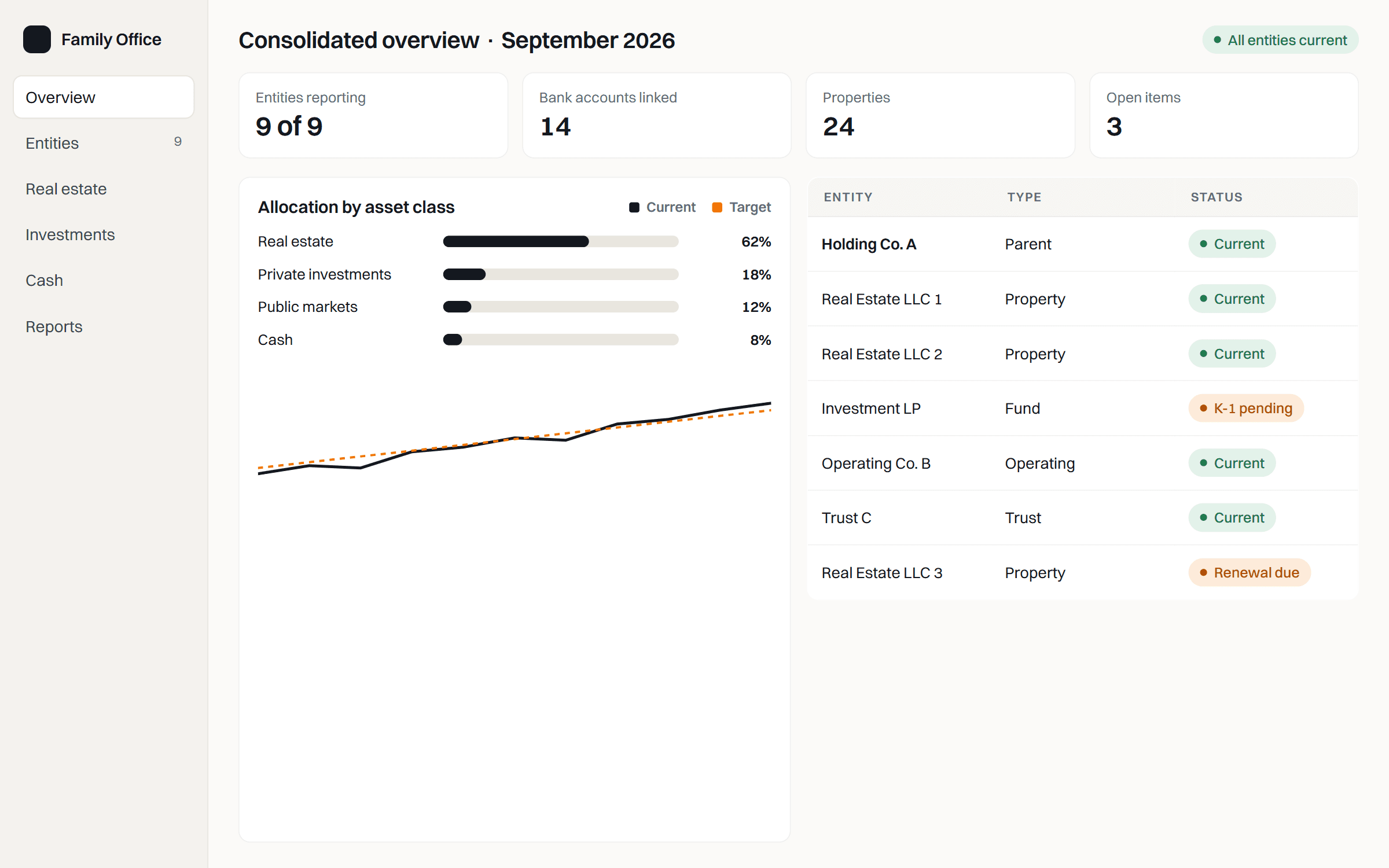Open the Real Estate LLC 3 entity
1389x868 pixels.
point(1083,572)
